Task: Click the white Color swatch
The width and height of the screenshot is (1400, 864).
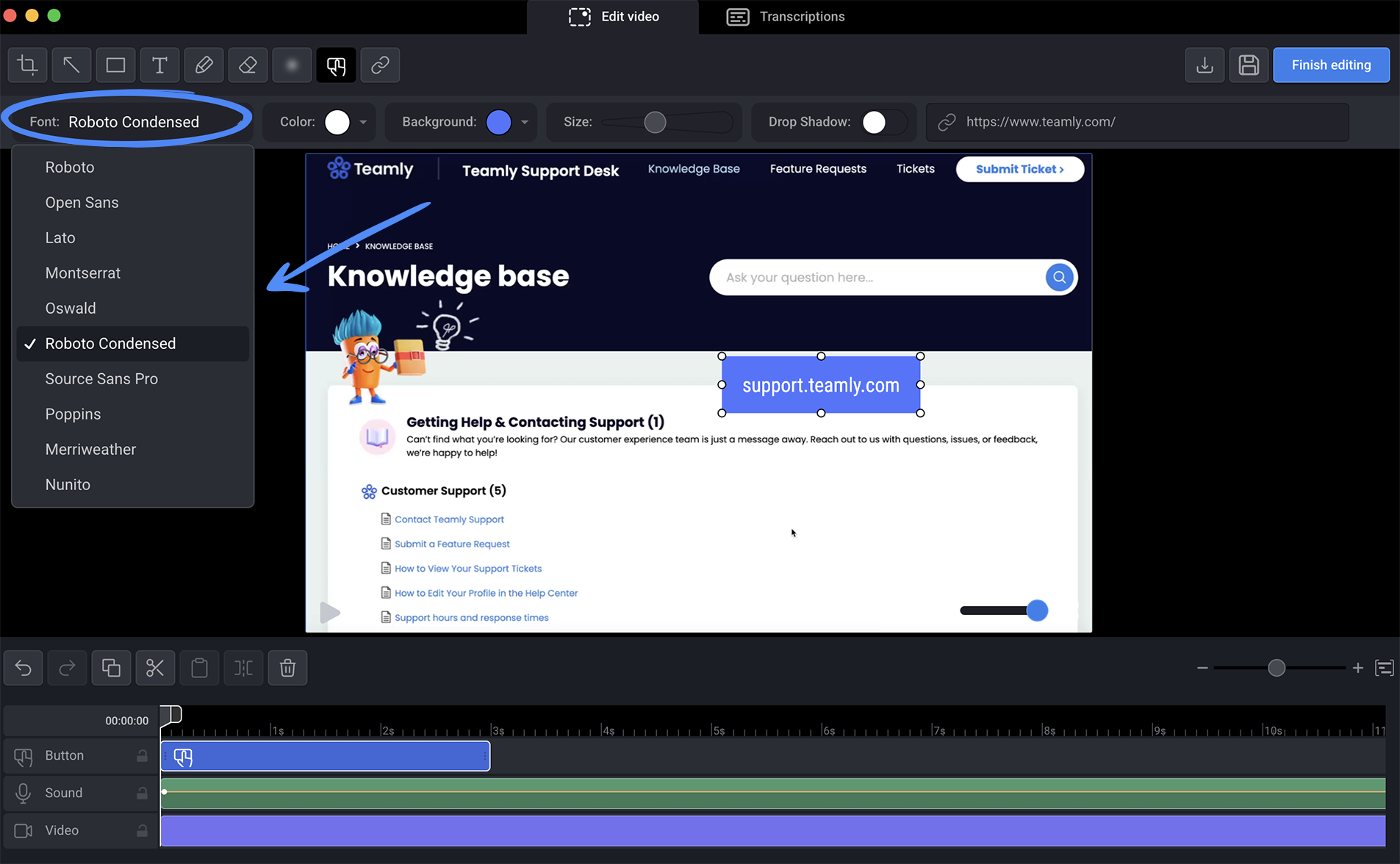Action: click(x=337, y=122)
